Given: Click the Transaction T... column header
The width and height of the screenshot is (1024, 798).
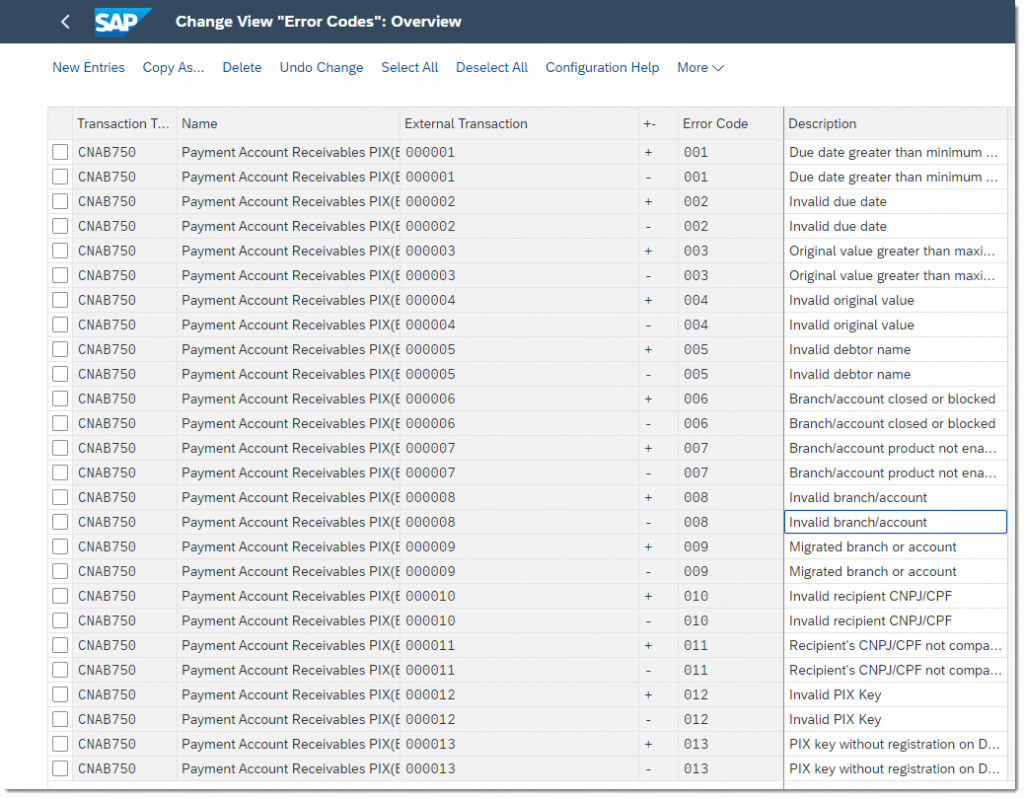Looking at the screenshot, I should coord(124,123).
